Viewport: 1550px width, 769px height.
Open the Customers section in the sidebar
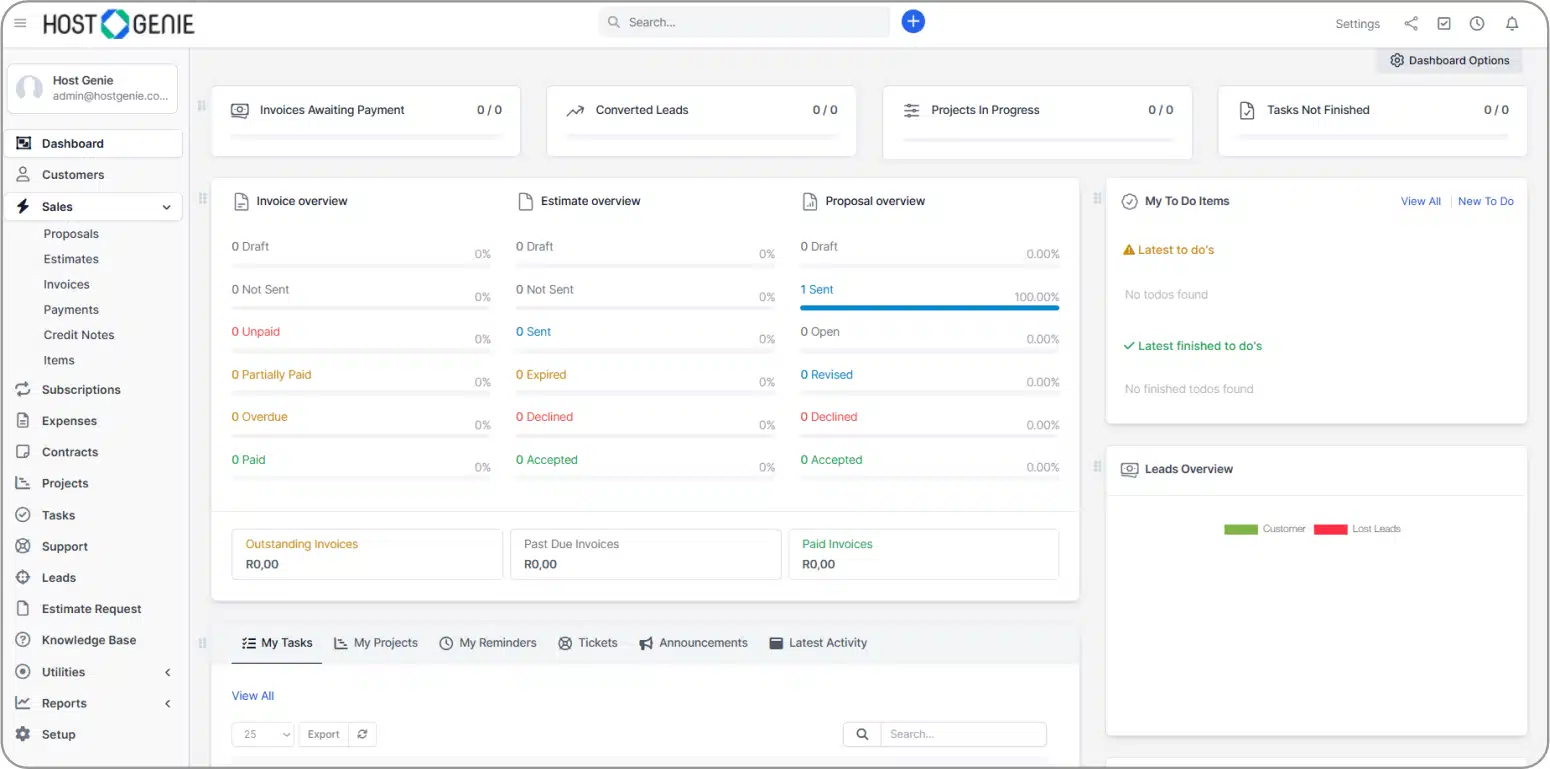pyautogui.click(x=70, y=175)
